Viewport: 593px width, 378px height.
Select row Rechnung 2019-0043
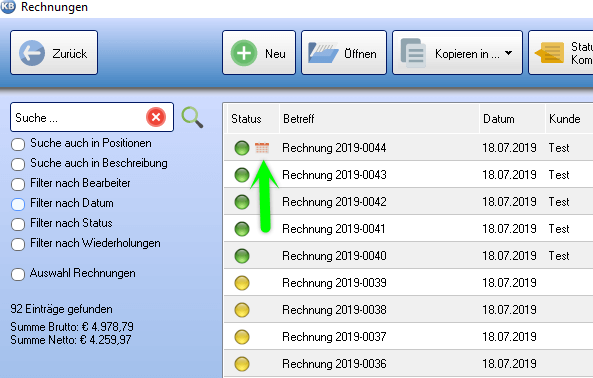408,175
